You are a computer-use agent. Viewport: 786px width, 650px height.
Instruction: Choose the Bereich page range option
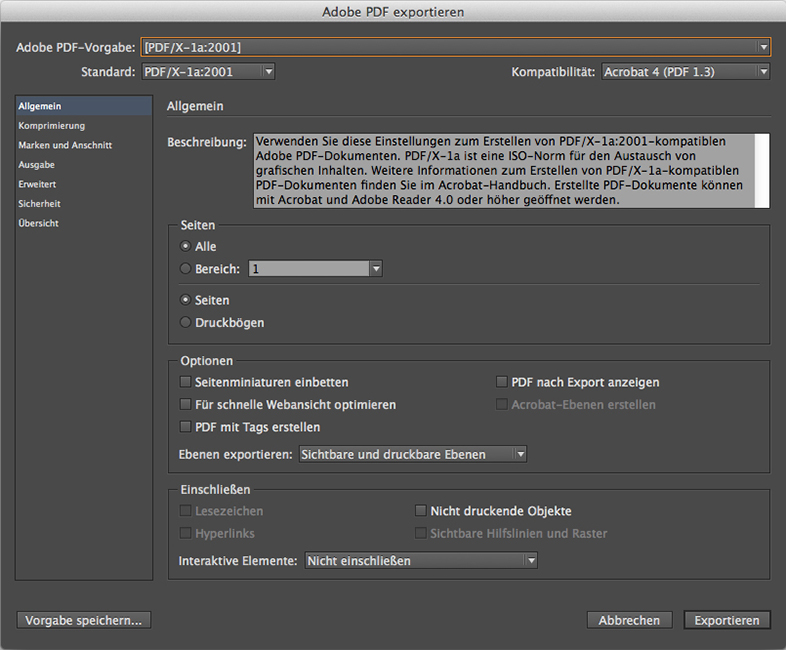[x=185, y=269]
